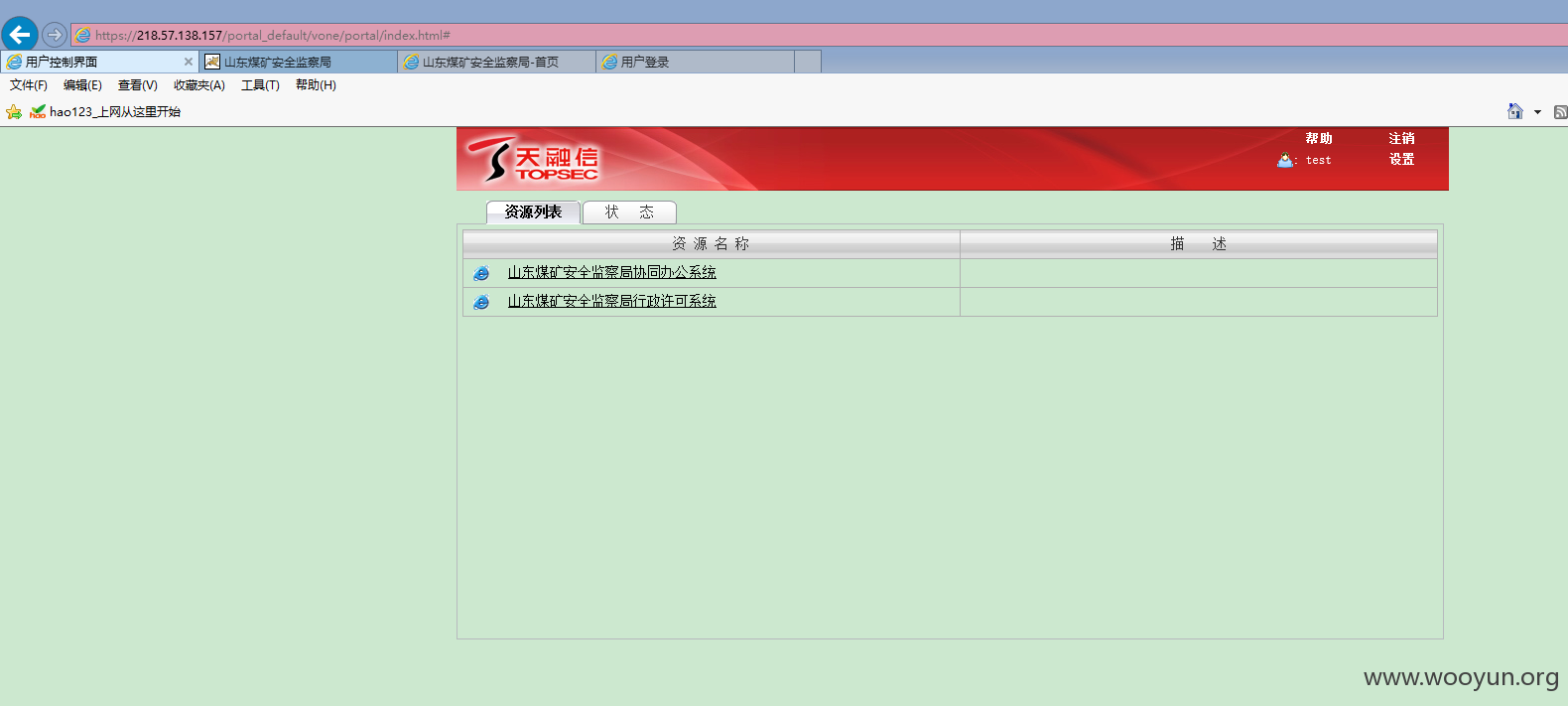Open the 帮助(H) menu
The height and width of the screenshot is (706, 1568).
(316, 85)
